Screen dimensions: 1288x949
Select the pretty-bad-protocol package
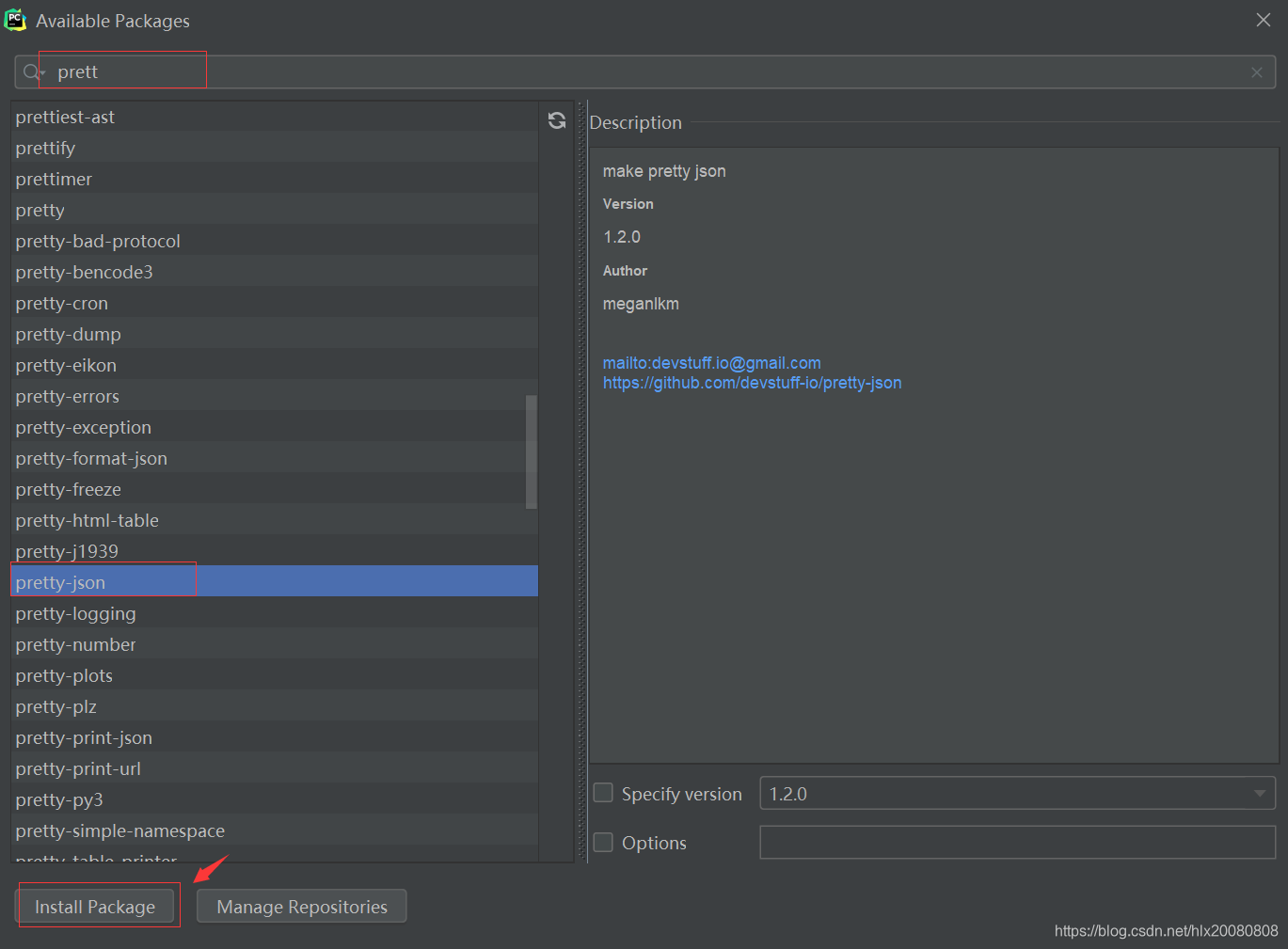click(275, 241)
